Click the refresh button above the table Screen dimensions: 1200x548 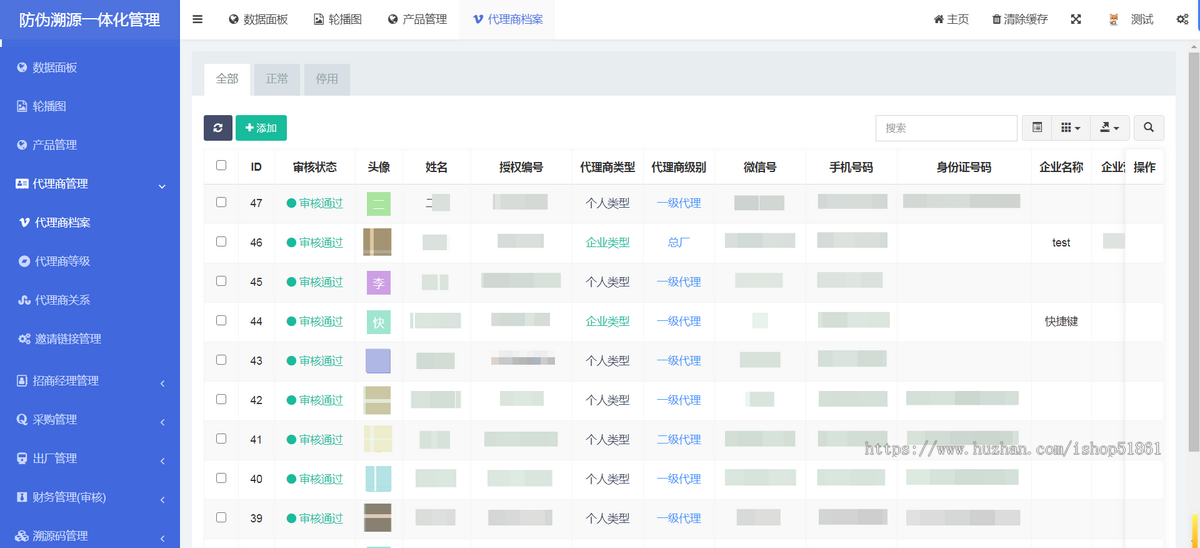(x=218, y=128)
